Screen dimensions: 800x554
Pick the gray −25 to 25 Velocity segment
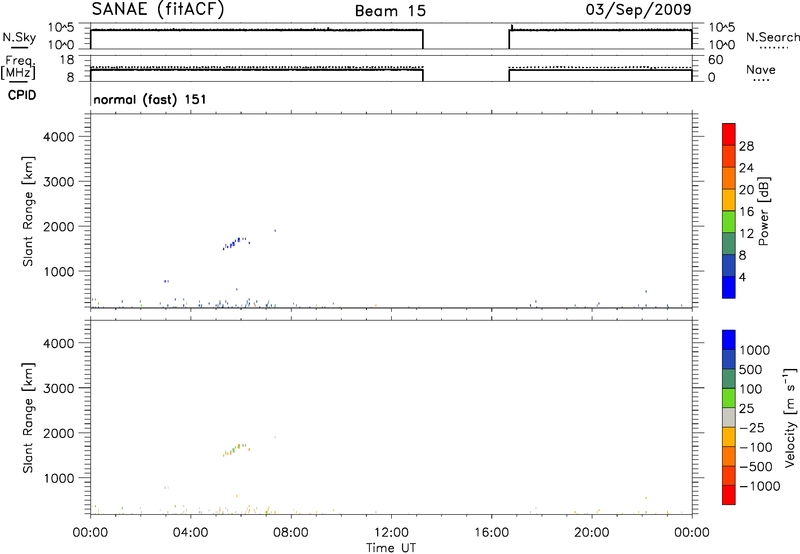point(729,417)
